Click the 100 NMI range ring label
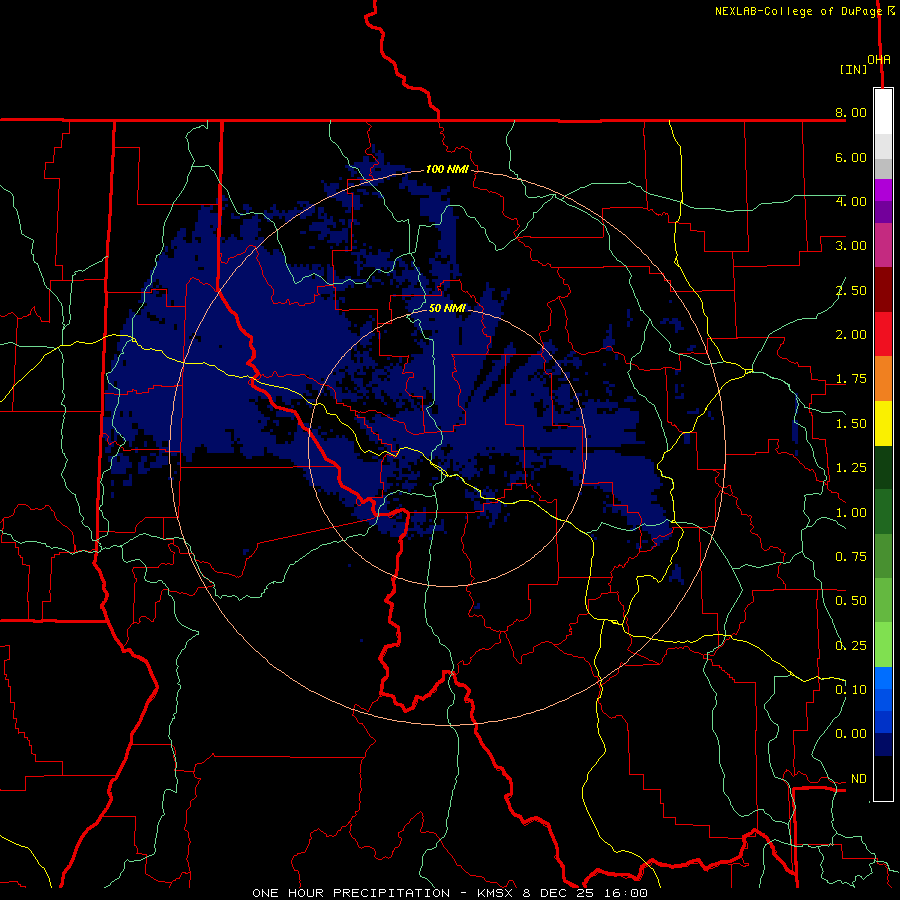 click(447, 169)
